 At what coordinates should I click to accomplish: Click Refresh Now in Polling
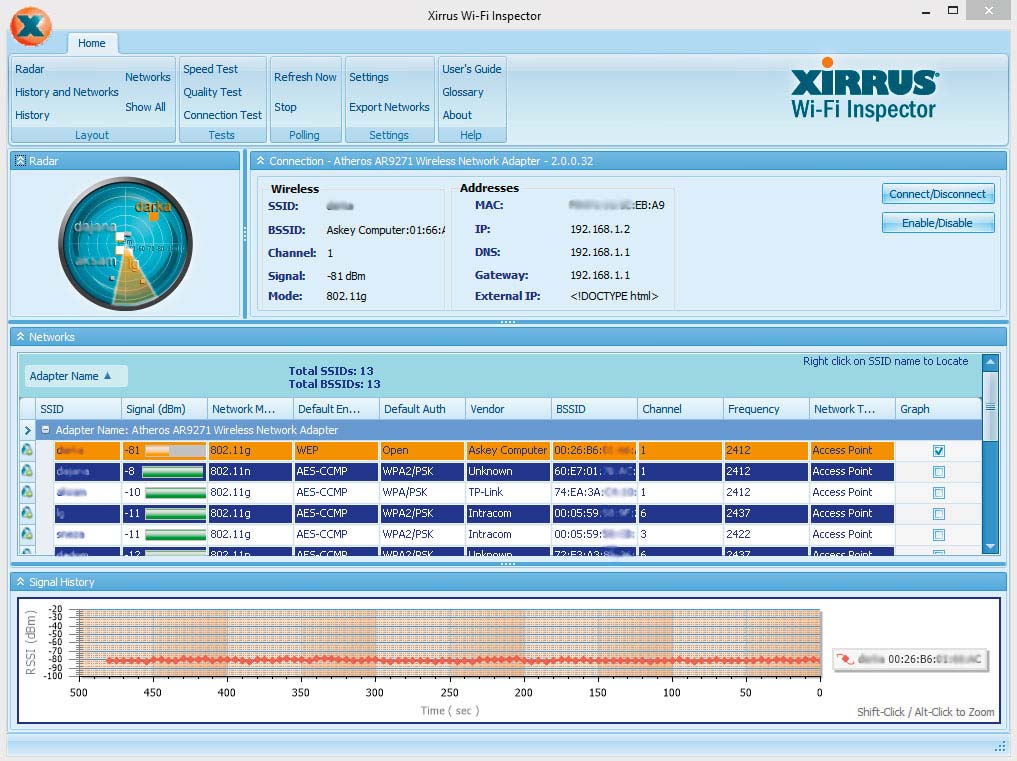(x=305, y=77)
